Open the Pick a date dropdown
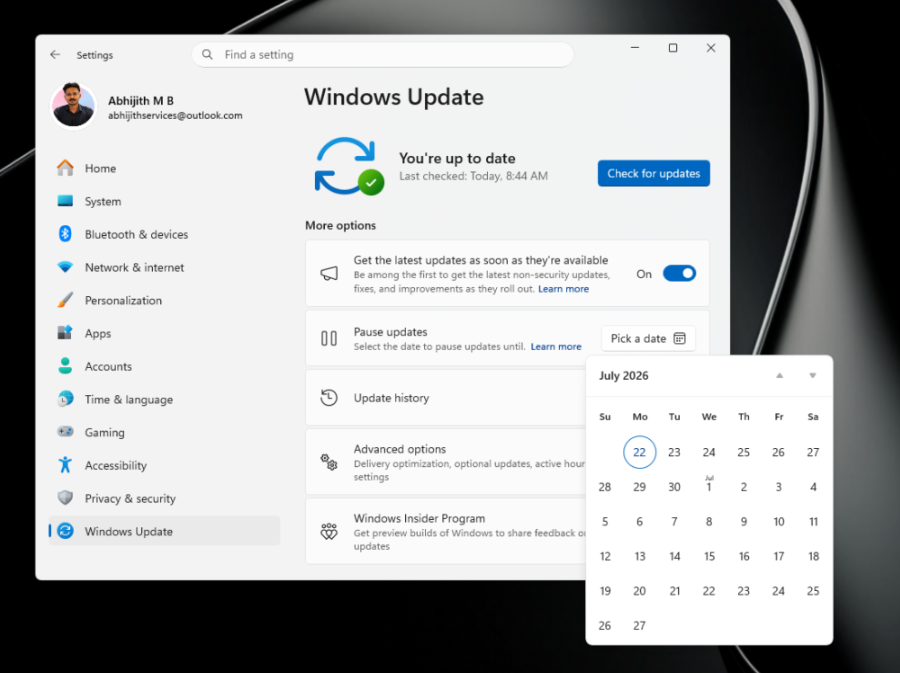This screenshot has width=900, height=673. coord(648,339)
